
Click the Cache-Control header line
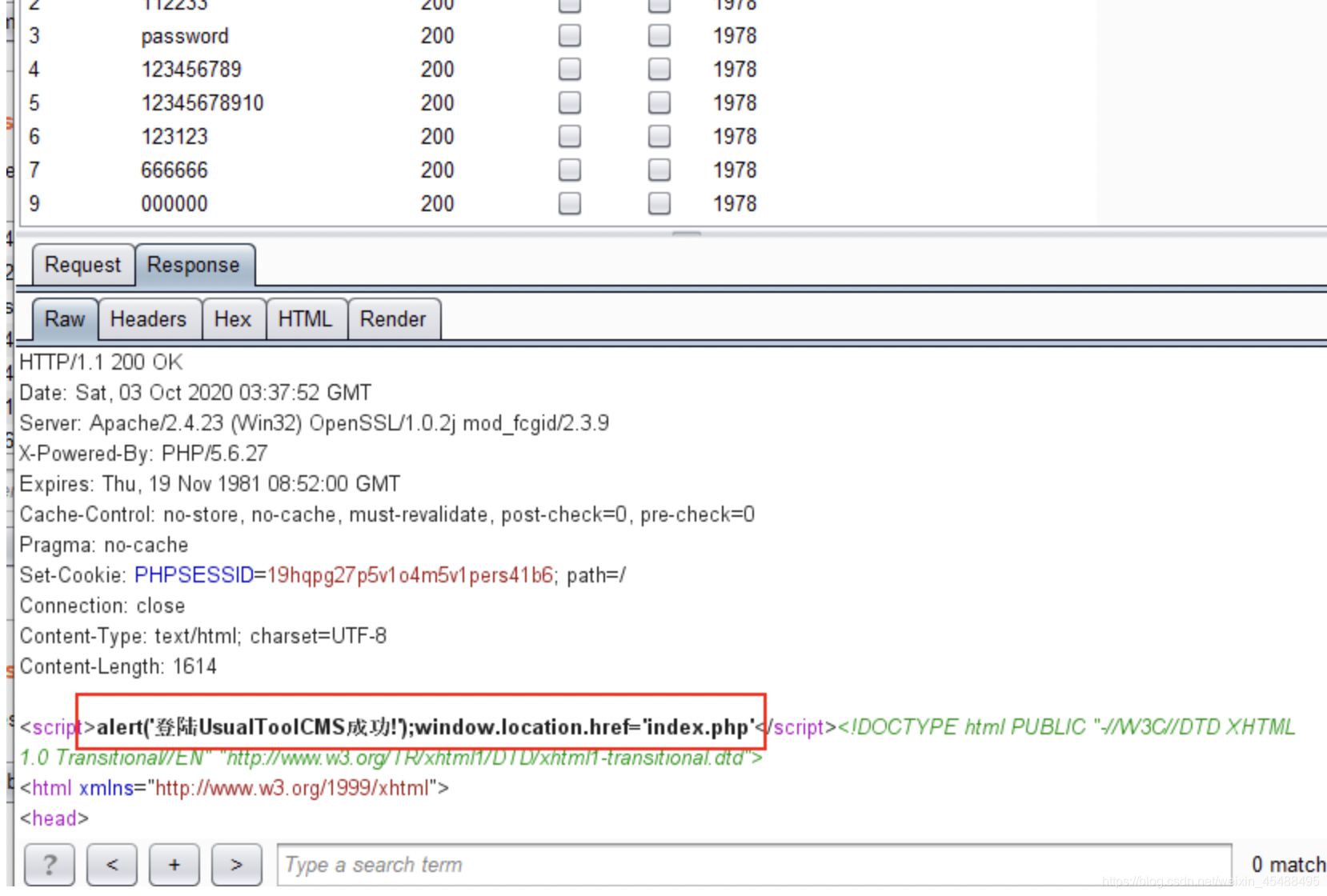[387, 514]
